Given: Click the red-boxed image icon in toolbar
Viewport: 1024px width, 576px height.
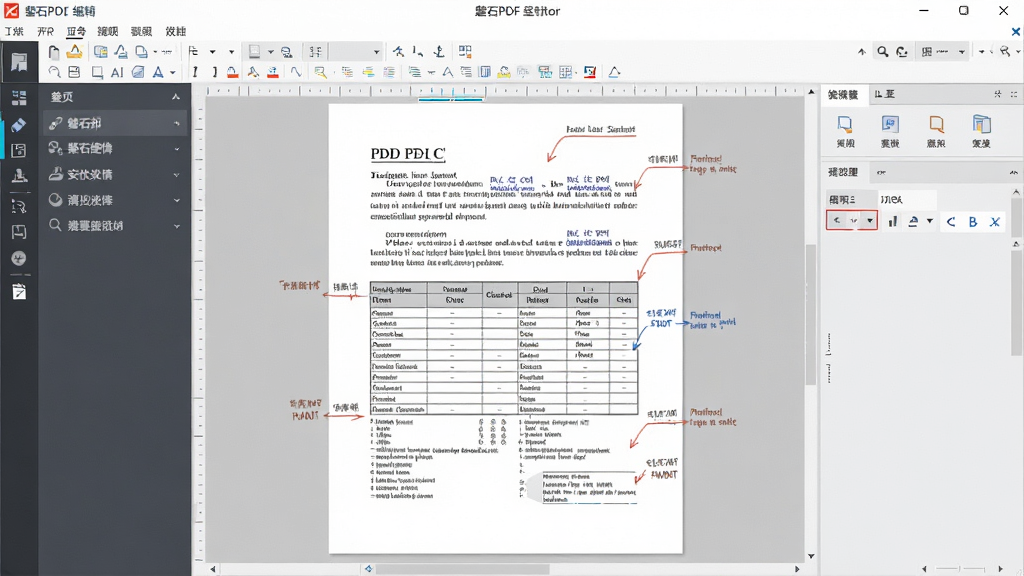Looking at the screenshot, I should point(590,72).
